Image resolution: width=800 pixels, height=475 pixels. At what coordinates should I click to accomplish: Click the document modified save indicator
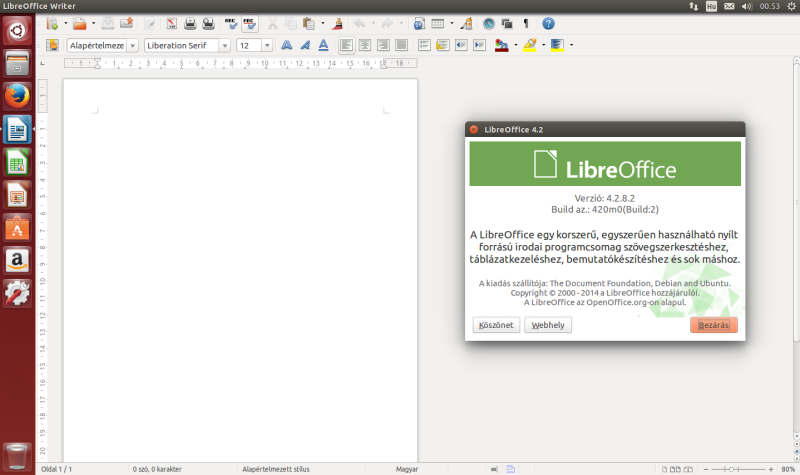pos(510,469)
